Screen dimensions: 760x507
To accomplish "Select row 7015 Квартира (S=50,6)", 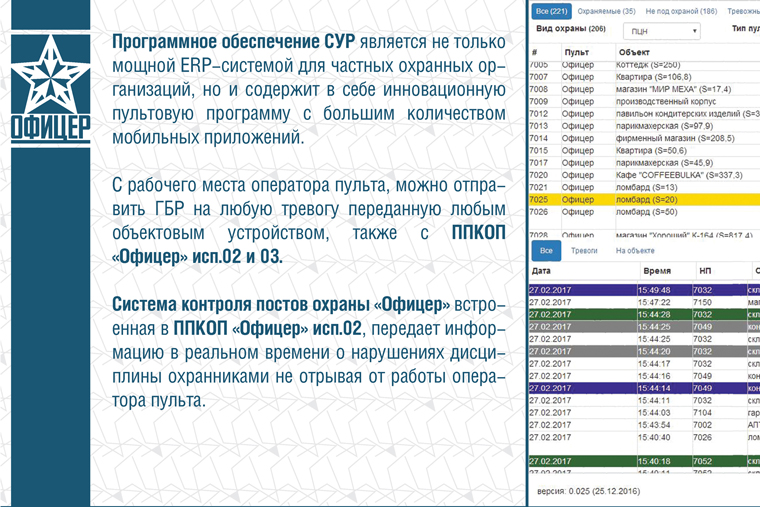I will (x=644, y=150).
